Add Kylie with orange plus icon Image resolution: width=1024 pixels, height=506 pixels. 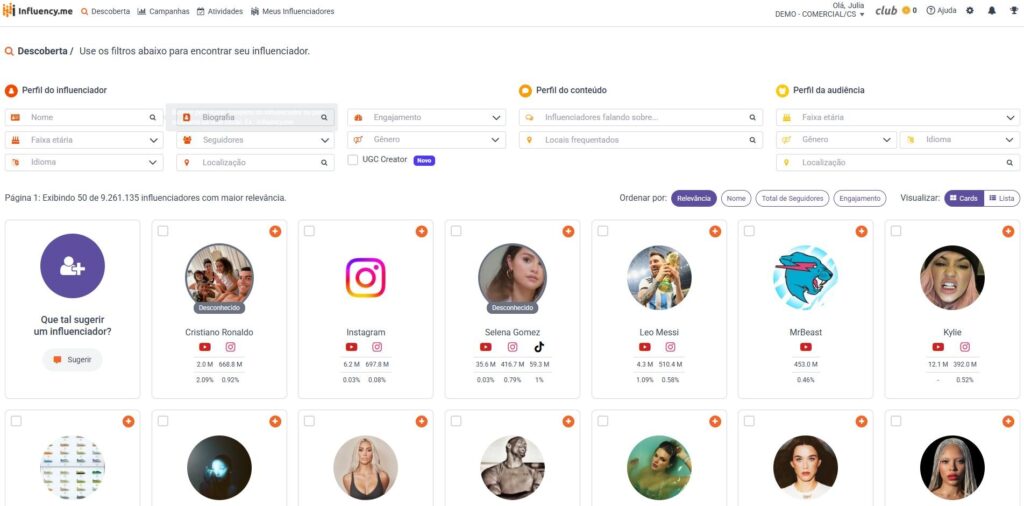[1008, 231]
